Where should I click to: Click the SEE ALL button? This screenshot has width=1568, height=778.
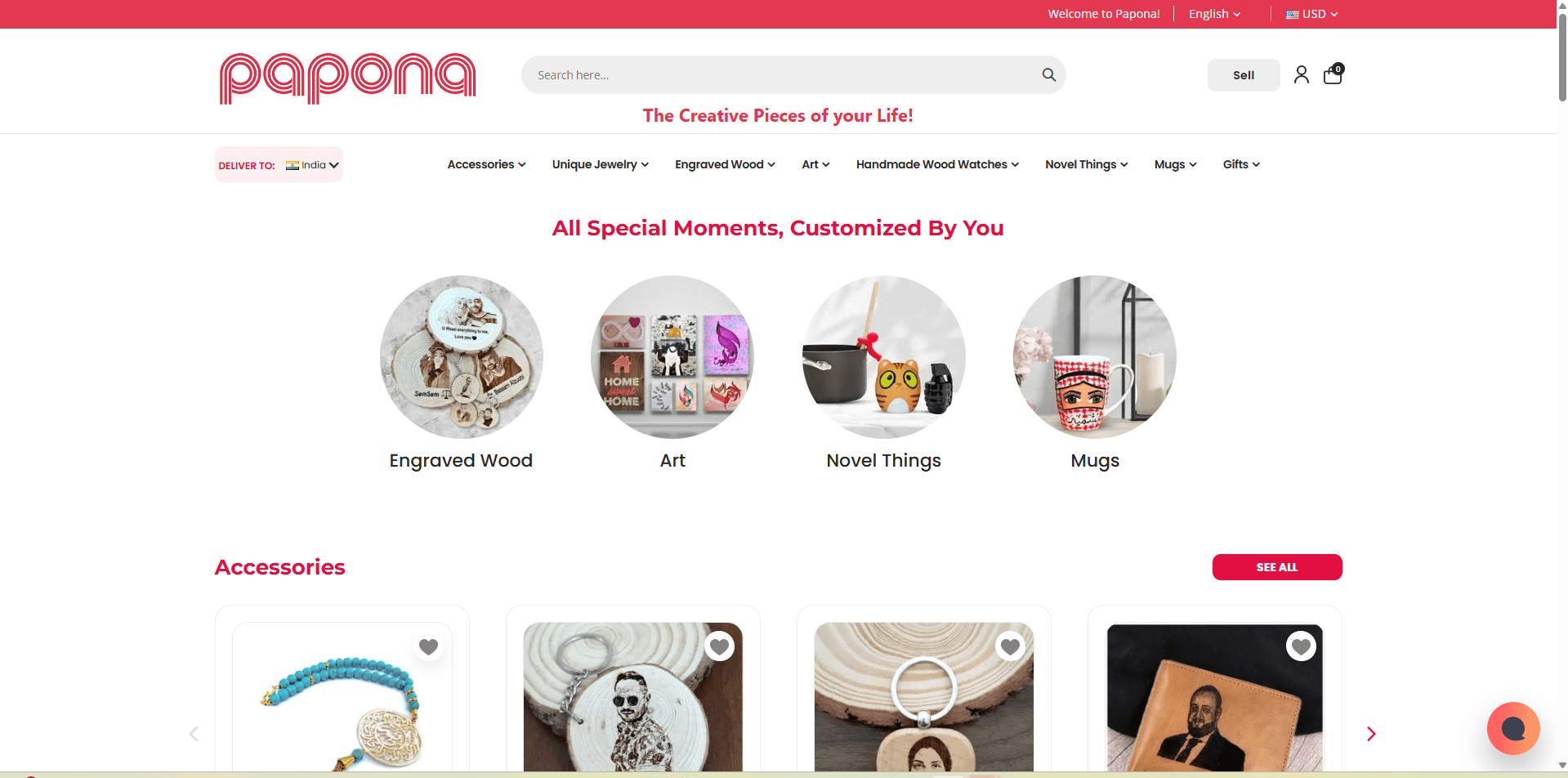(1277, 567)
